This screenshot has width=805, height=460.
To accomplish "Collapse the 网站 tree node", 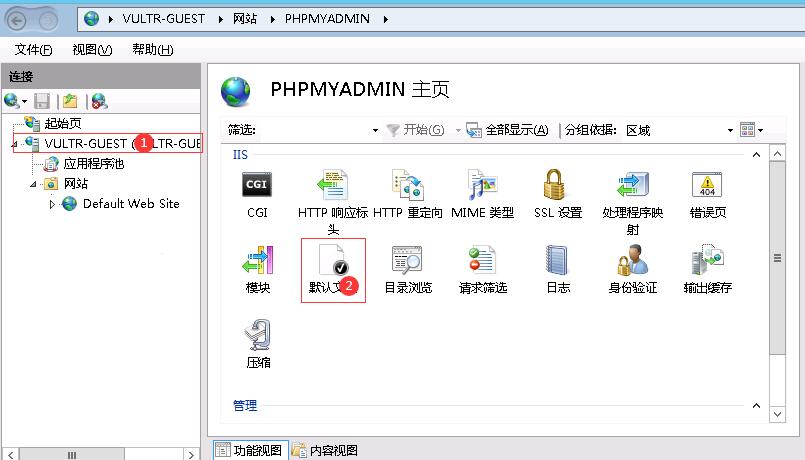I will click(33, 184).
